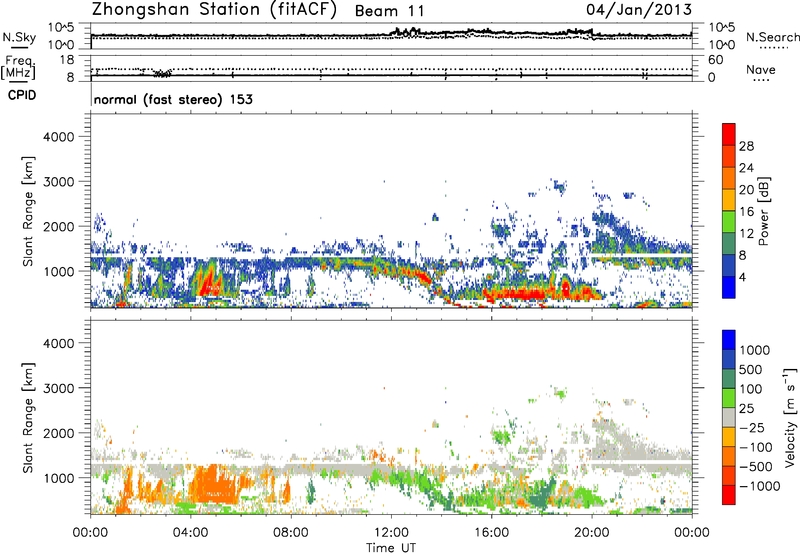Click the gray band of velocity colorbar
Screen dimensions: 800x554
coord(729,417)
